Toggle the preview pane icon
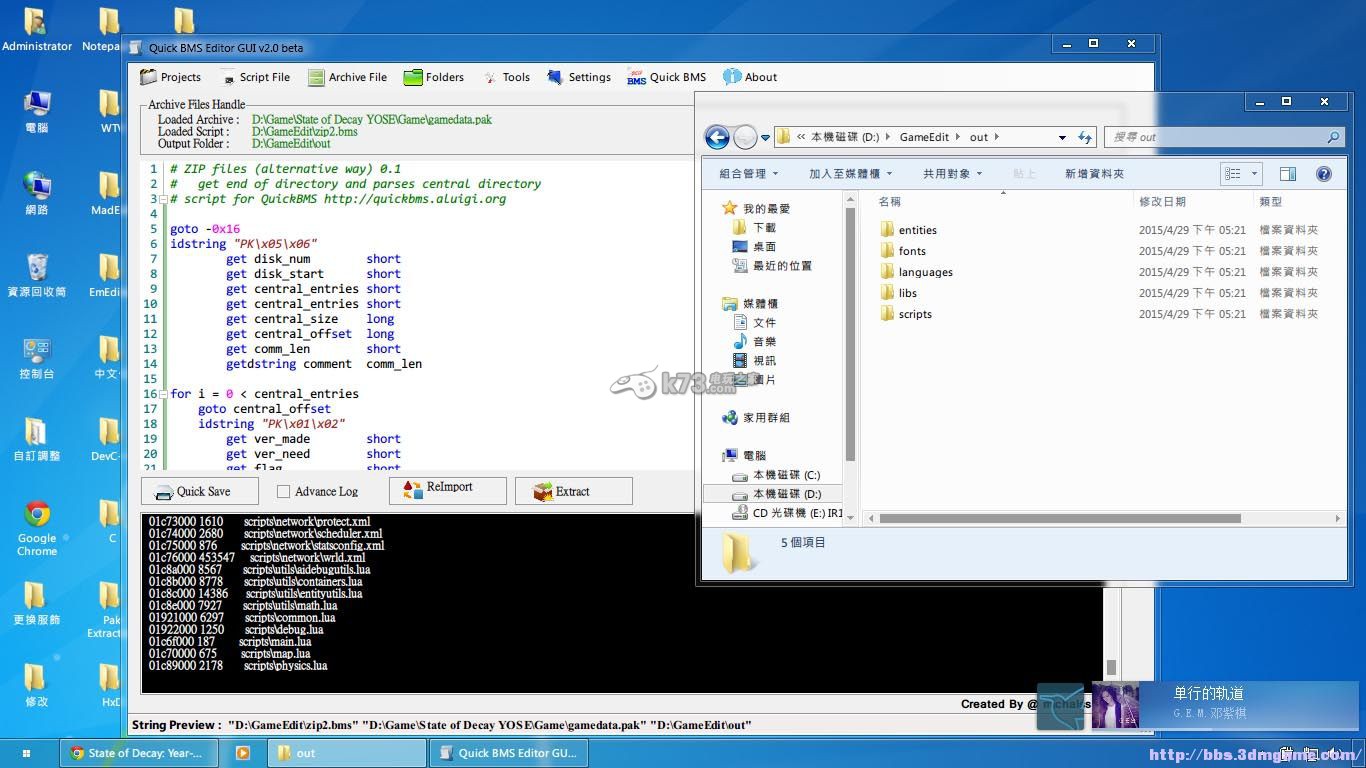This screenshot has height=768, width=1366. [x=1288, y=174]
